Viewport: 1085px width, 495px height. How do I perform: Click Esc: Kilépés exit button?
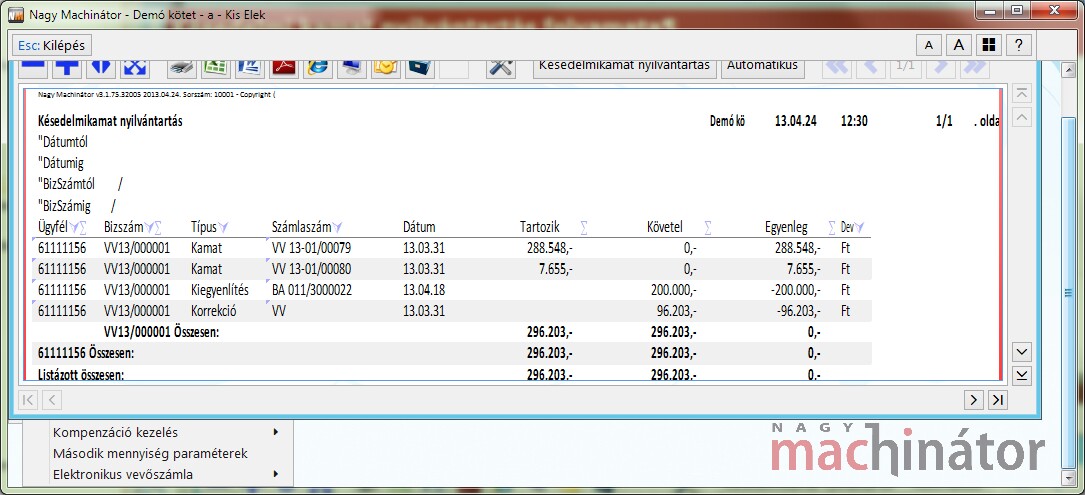pyautogui.click(x=52, y=46)
